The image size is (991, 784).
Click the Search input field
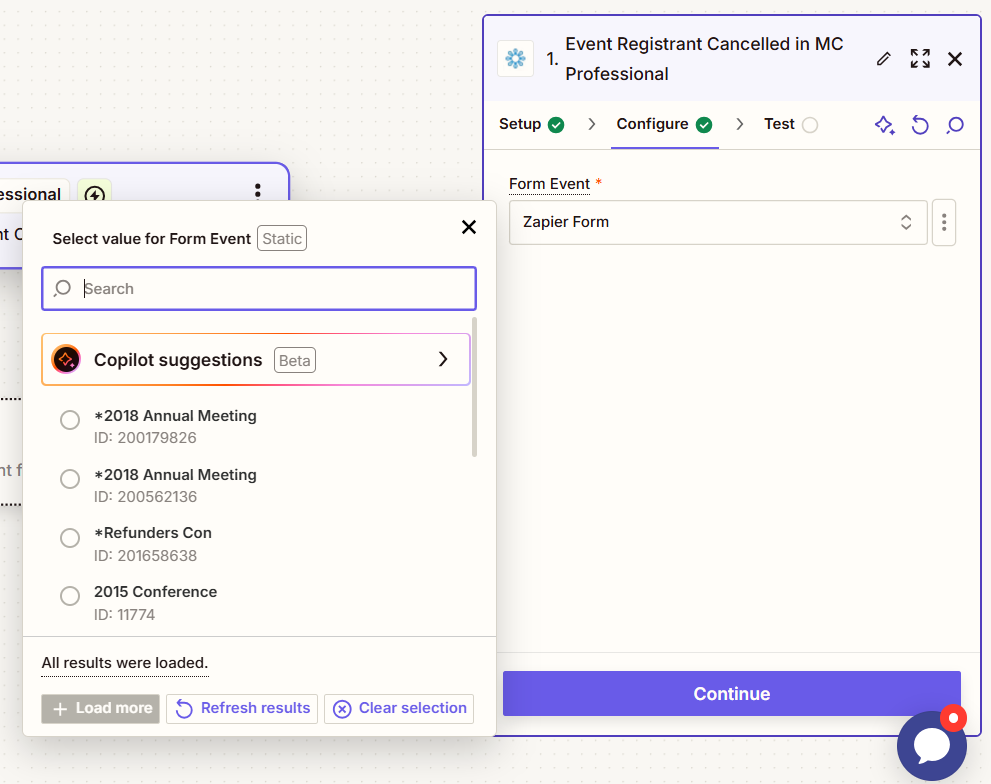(259, 288)
